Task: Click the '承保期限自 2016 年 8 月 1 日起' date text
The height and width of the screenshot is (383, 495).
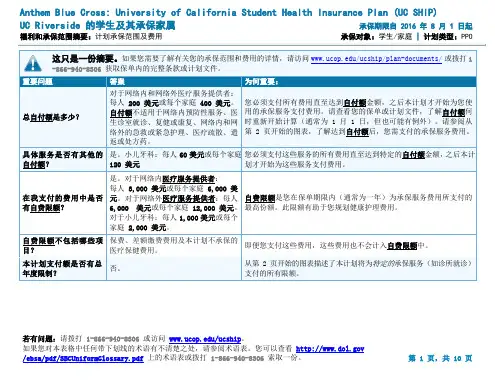Action: point(416,26)
